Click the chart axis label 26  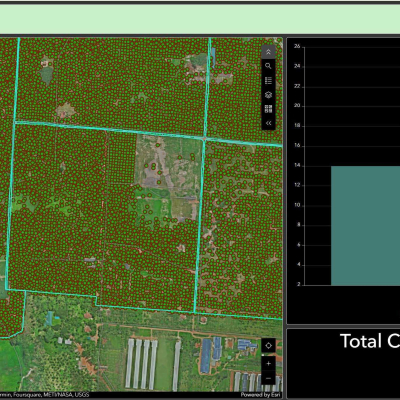point(297,47)
